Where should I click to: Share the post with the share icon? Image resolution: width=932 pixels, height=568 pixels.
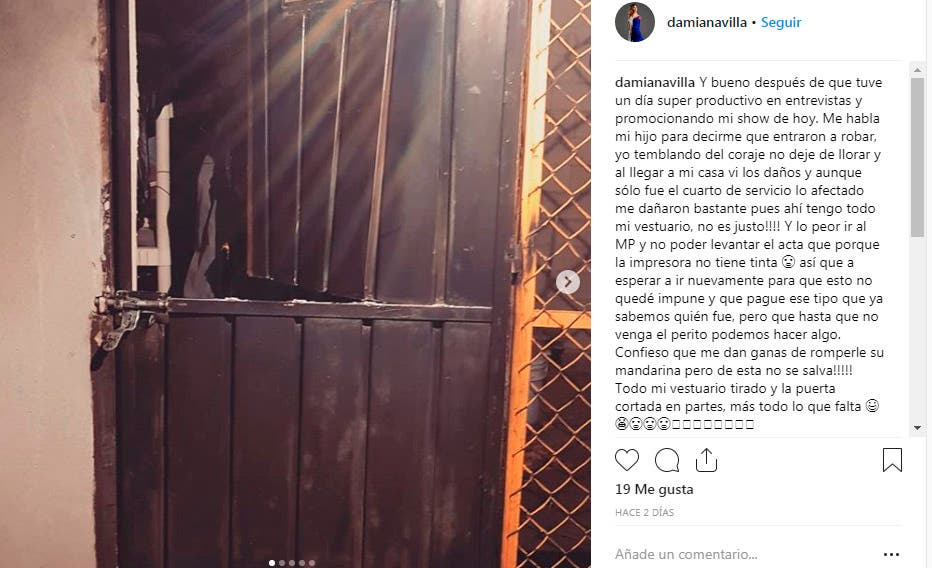(706, 460)
